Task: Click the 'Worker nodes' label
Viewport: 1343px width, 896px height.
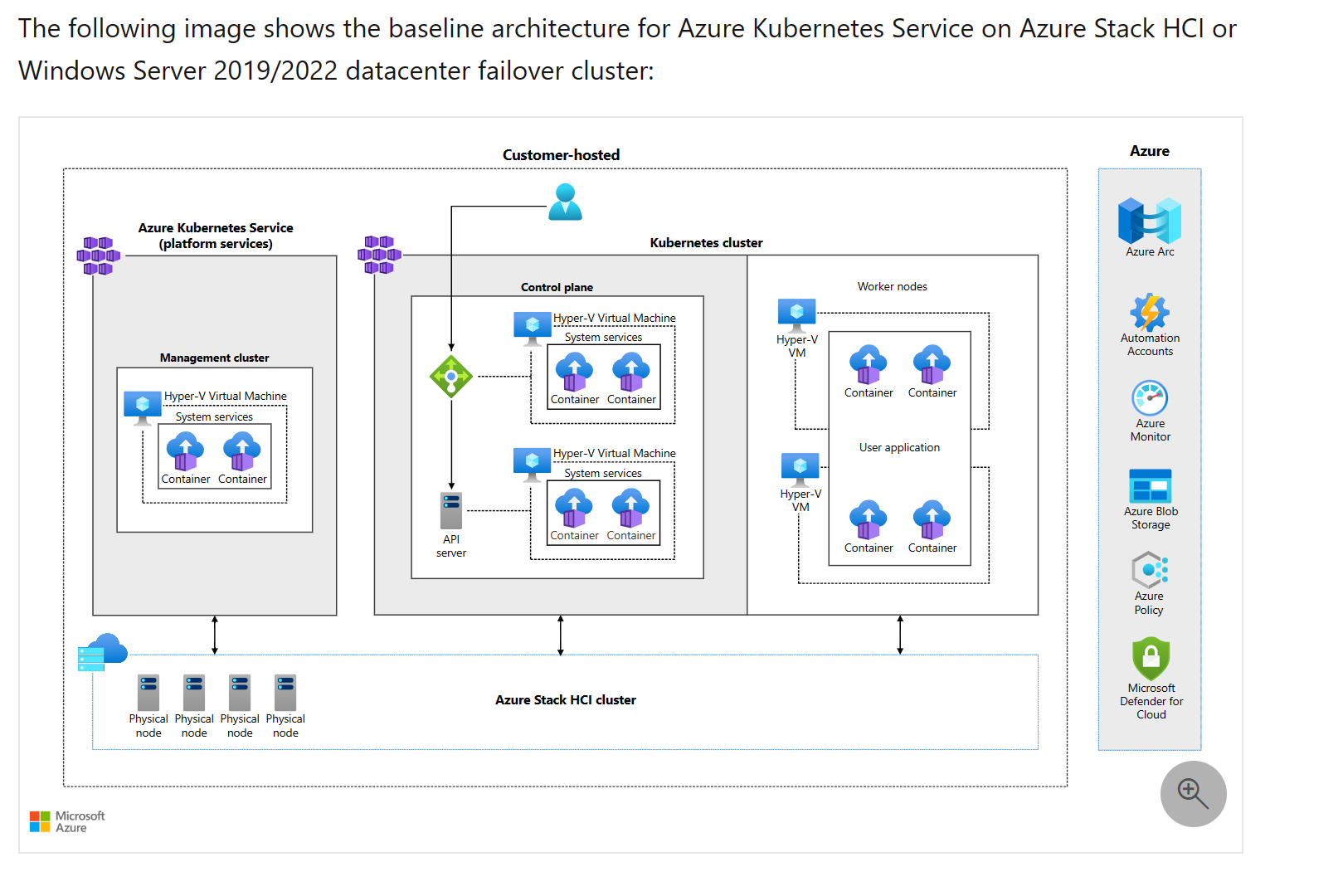Action: (x=893, y=286)
